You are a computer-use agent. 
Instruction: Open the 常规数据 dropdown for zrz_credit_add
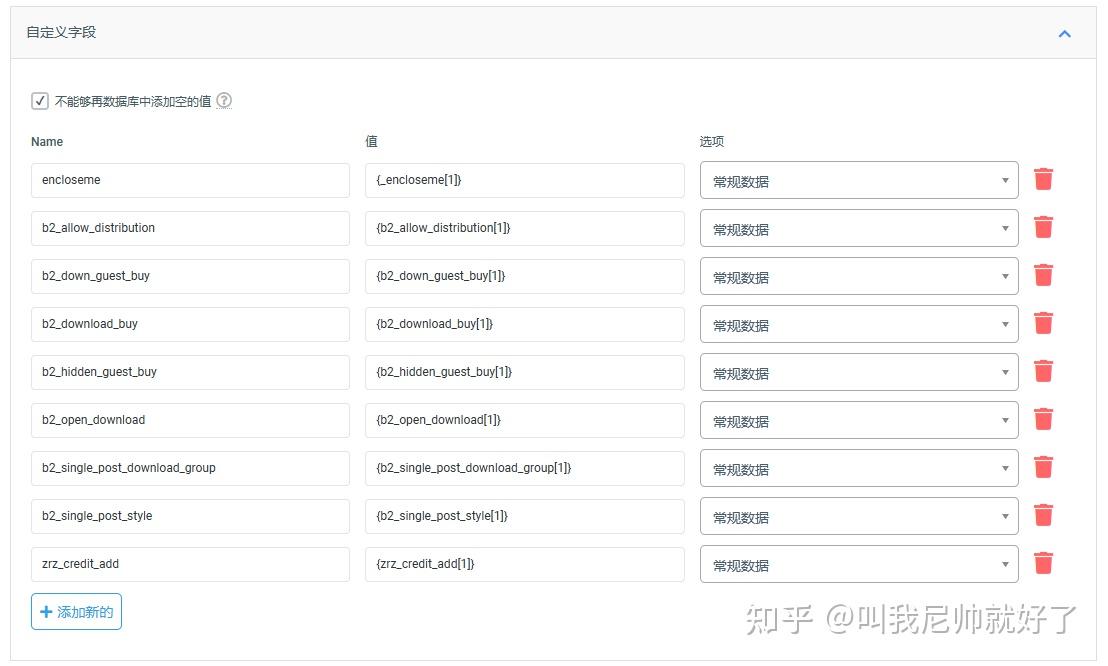pyautogui.click(x=858, y=564)
